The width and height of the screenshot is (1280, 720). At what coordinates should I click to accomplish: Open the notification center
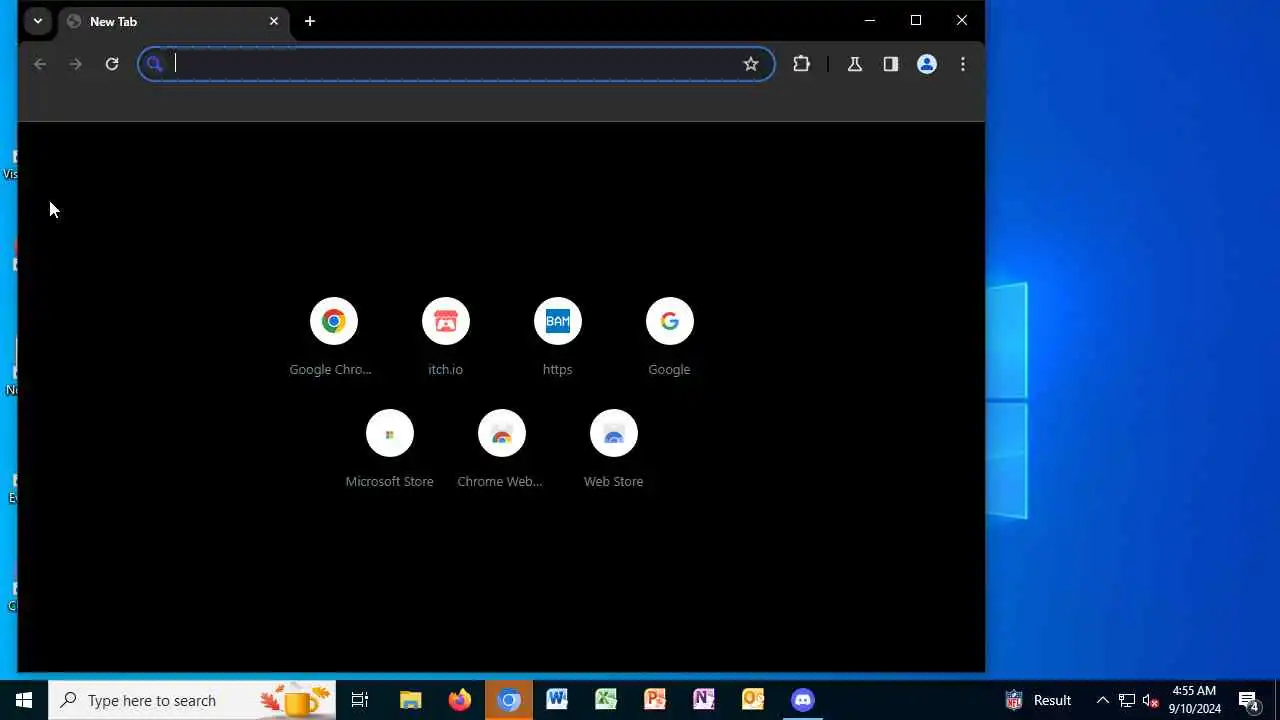click(x=1249, y=700)
